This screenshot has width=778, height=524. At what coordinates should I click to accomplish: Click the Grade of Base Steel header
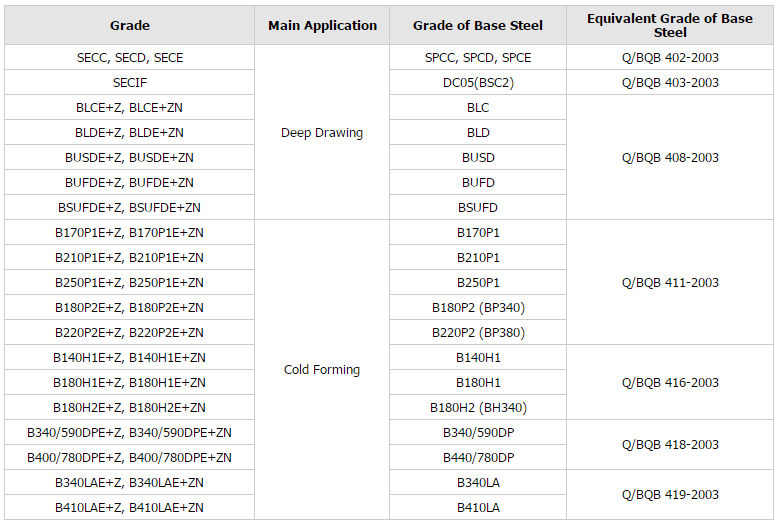click(x=478, y=25)
